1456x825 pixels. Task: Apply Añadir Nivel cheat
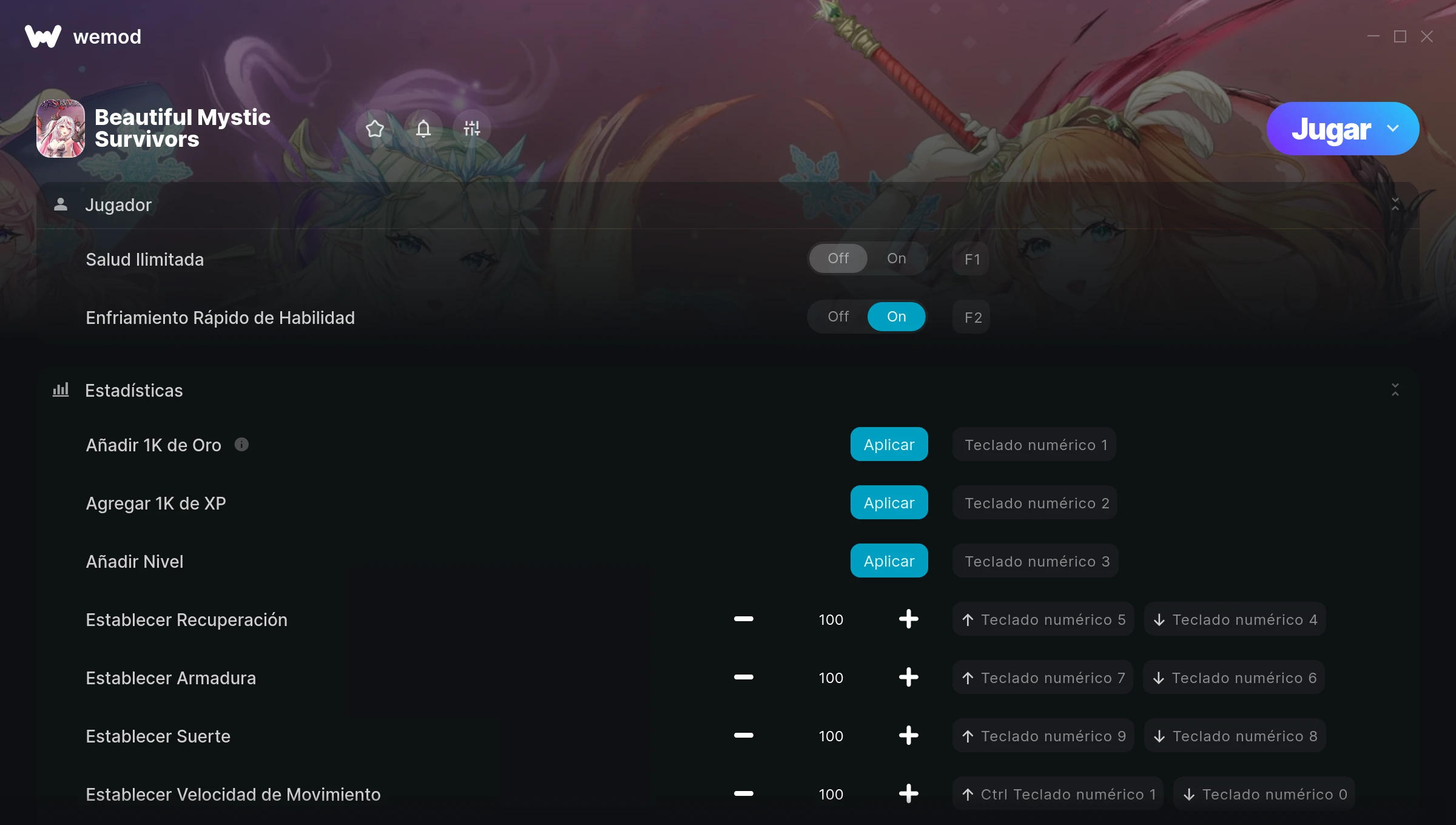click(x=889, y=561)
